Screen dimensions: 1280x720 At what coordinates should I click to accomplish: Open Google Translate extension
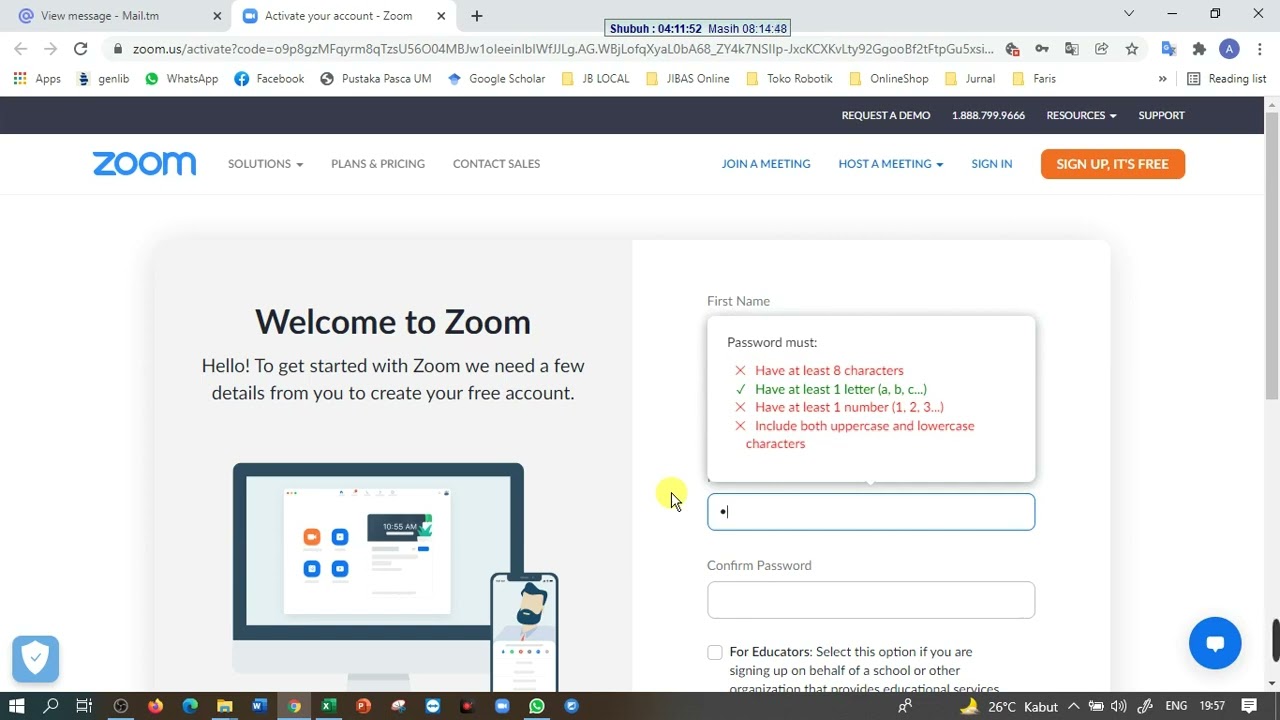point(1168,49)
